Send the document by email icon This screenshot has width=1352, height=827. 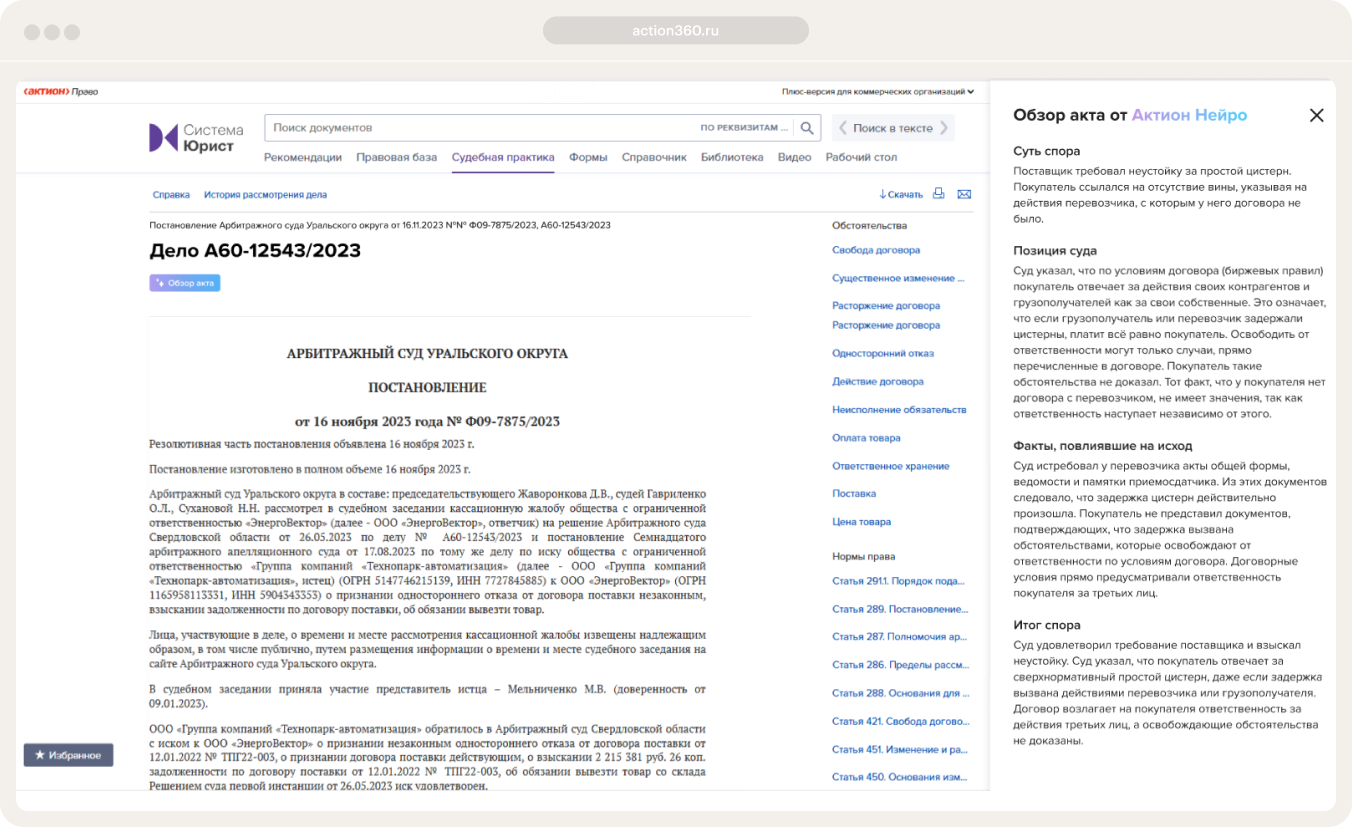[964, 194]
